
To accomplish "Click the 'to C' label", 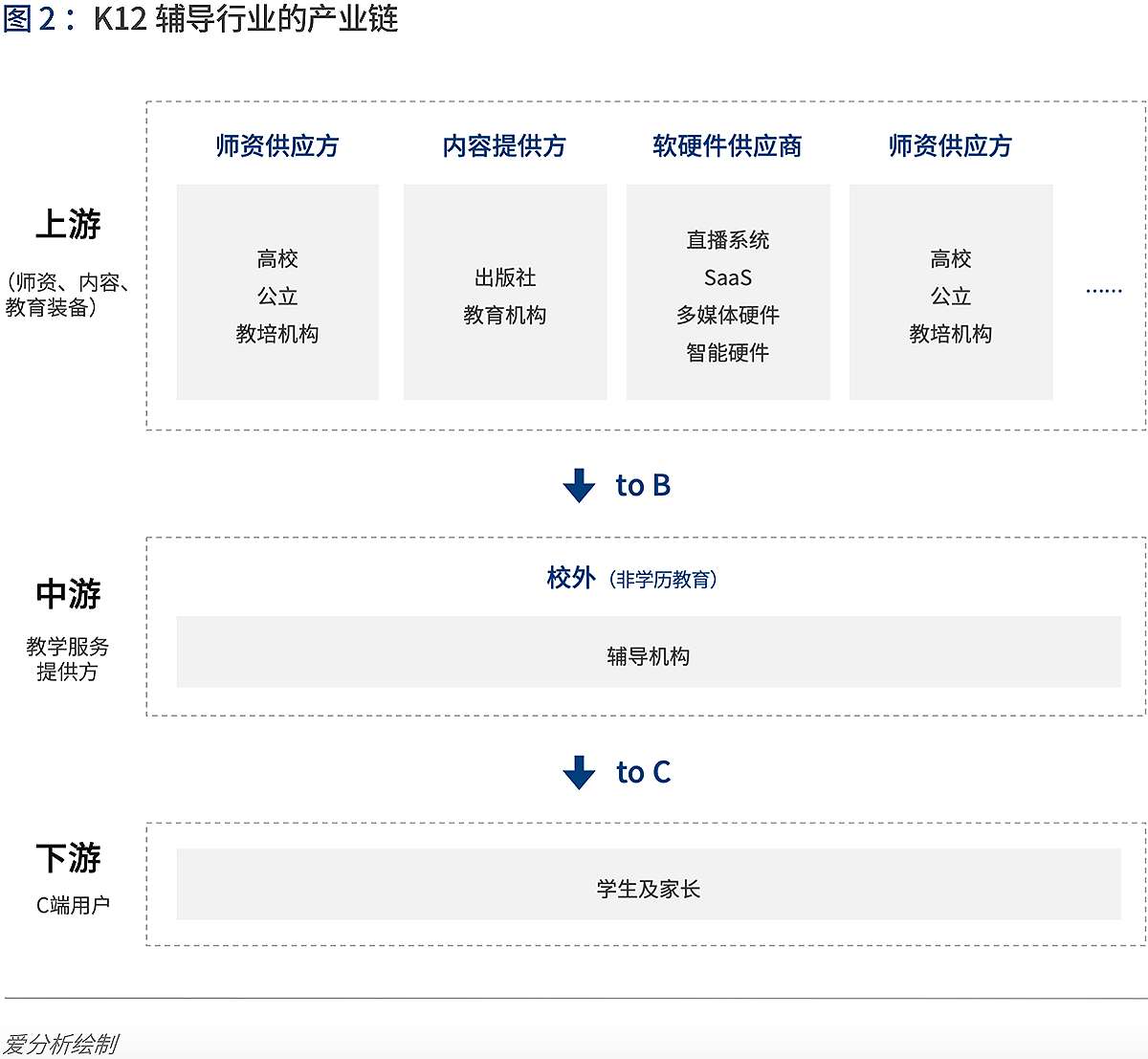I will [643, 772].
